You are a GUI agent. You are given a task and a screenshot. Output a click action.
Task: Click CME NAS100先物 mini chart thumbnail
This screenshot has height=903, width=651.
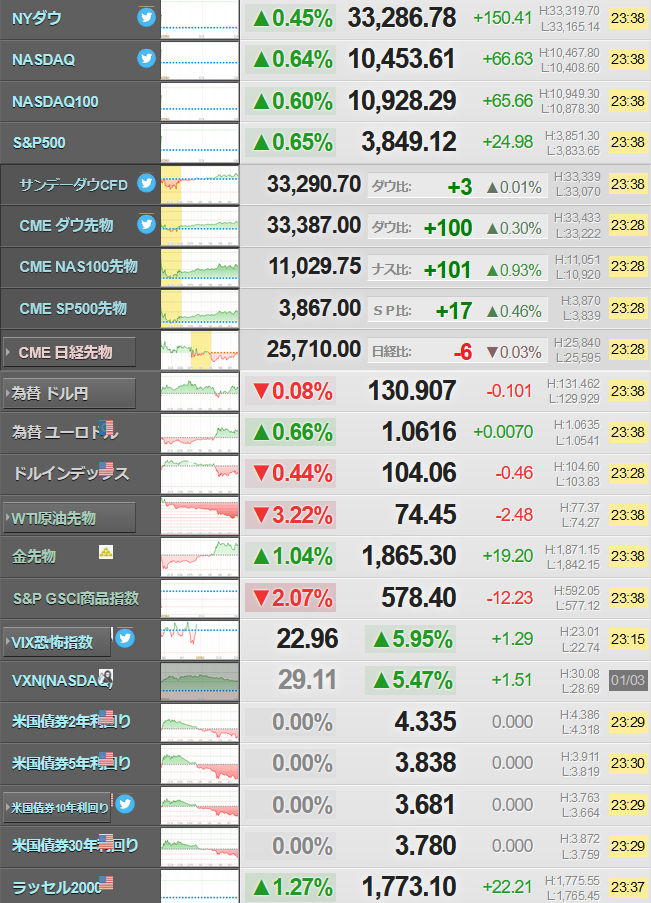pyautogui.click(x=199, y=267)
